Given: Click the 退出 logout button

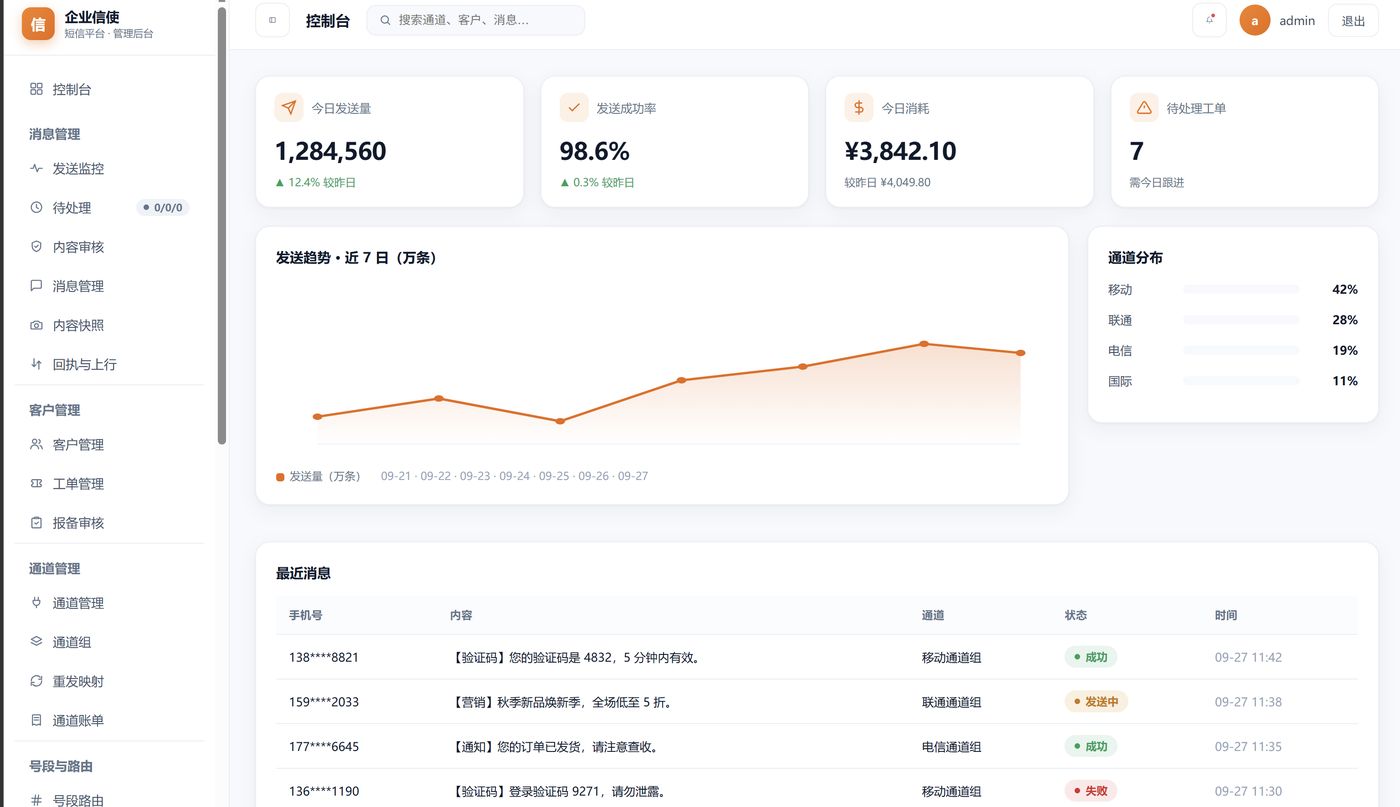Looking at the screenshot, I should pyautogui.click(x=1353, y=20).
